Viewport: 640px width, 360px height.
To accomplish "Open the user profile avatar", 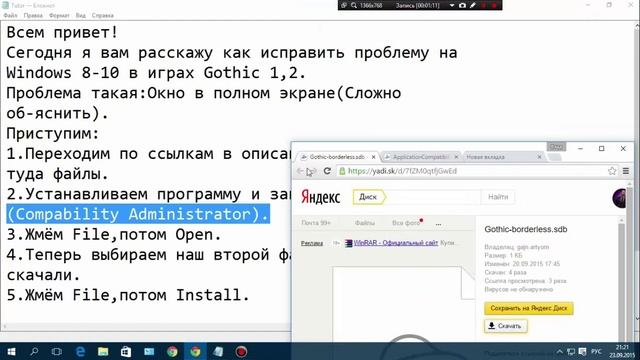I will point(620,198).
